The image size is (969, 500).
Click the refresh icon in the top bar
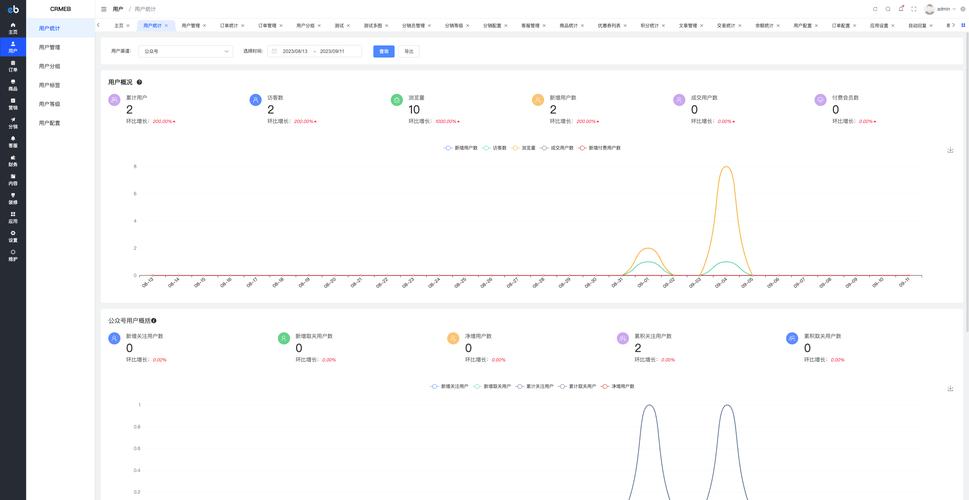(875, 9)
